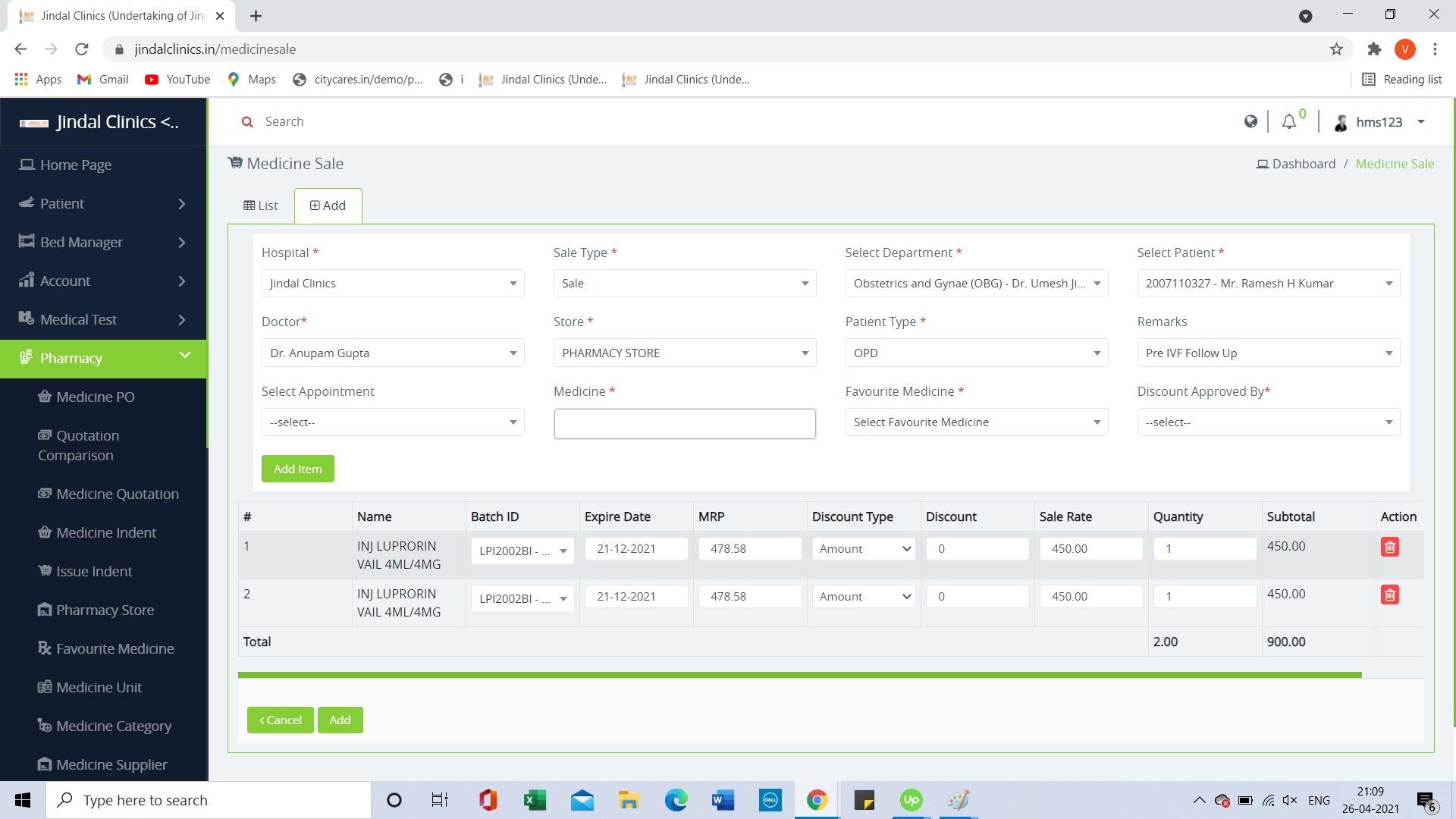Open notifications bell icon

pos(1288,122)
